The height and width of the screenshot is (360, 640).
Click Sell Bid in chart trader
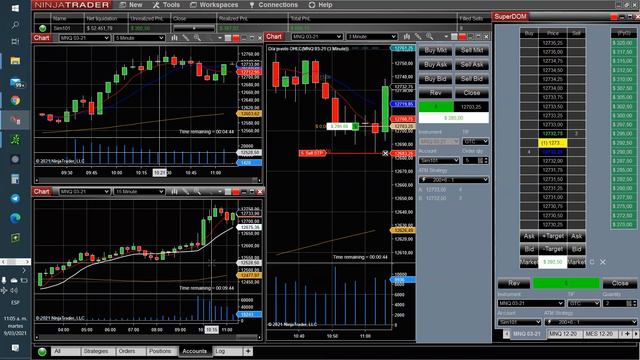472,79
